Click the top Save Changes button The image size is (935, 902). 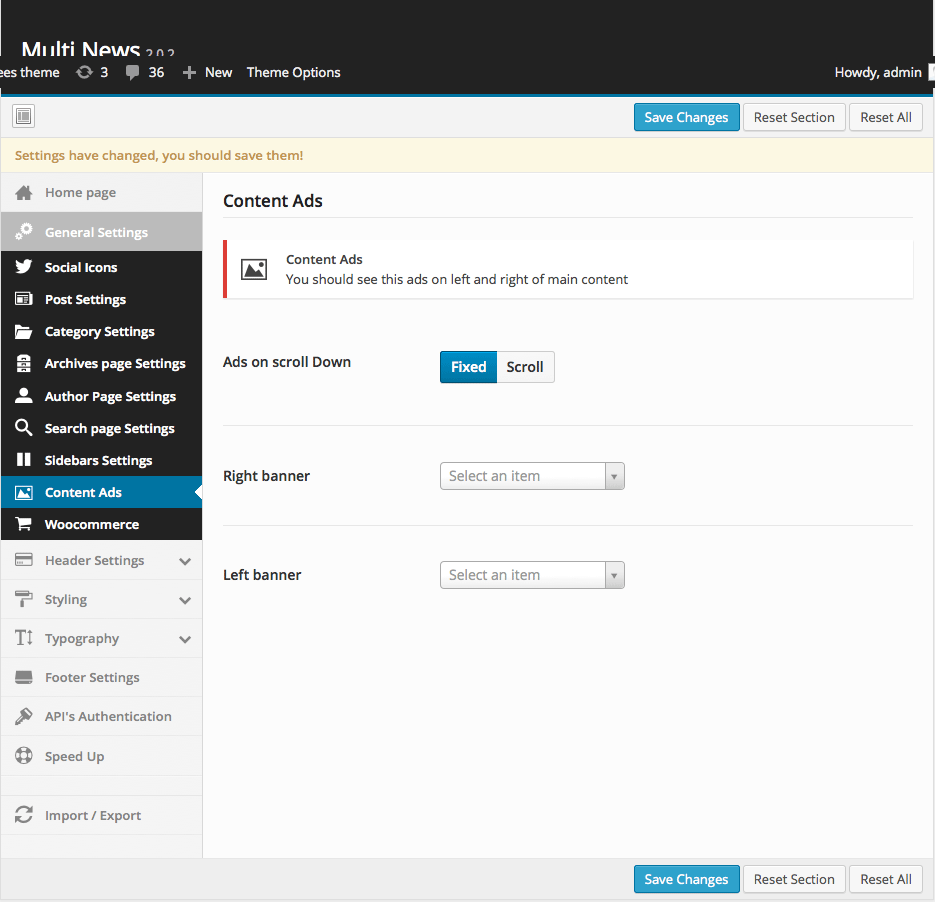tap(686, 117)
